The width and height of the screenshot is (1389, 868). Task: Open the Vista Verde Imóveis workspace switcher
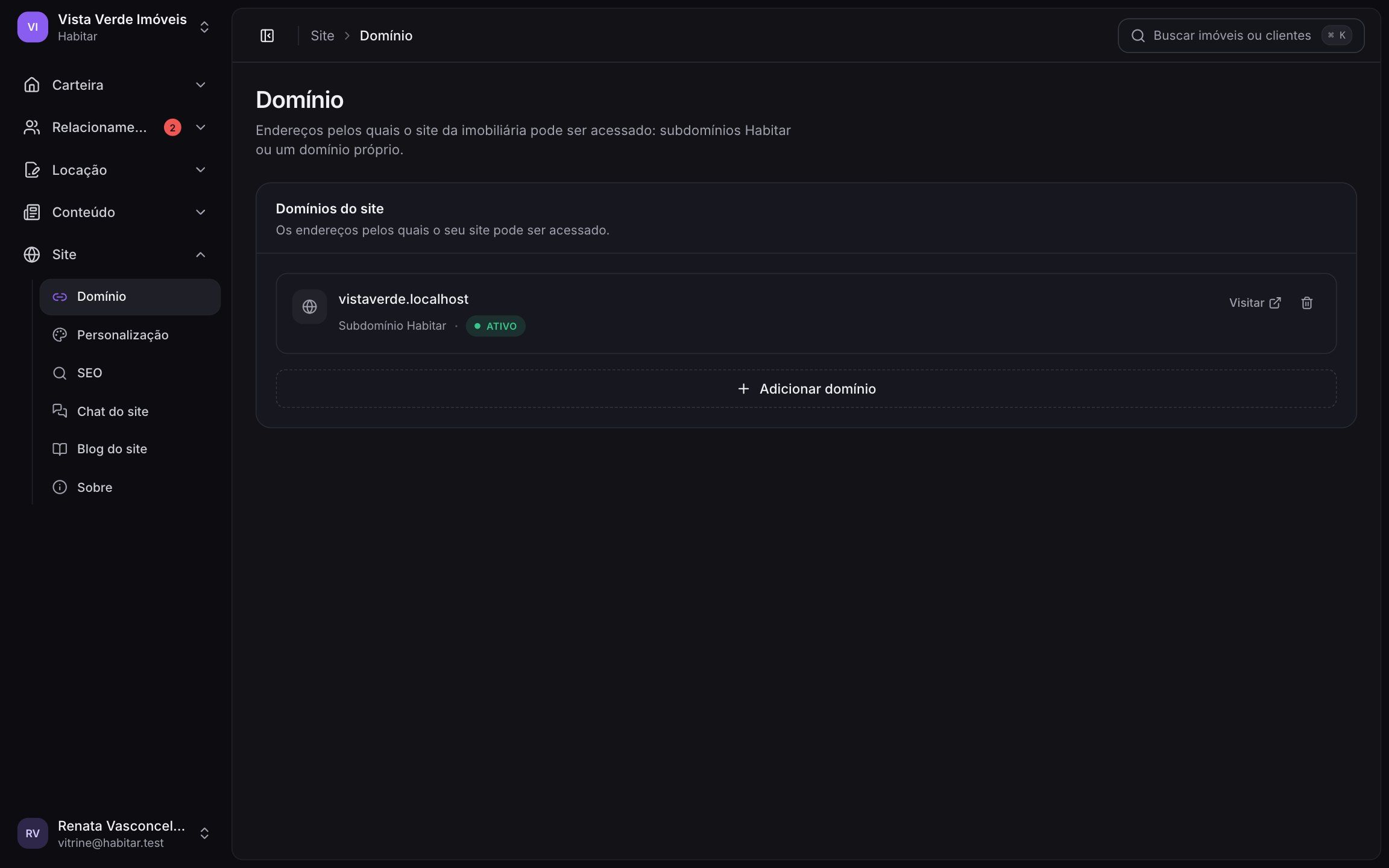pyautogui.click(x=115, y=27)
